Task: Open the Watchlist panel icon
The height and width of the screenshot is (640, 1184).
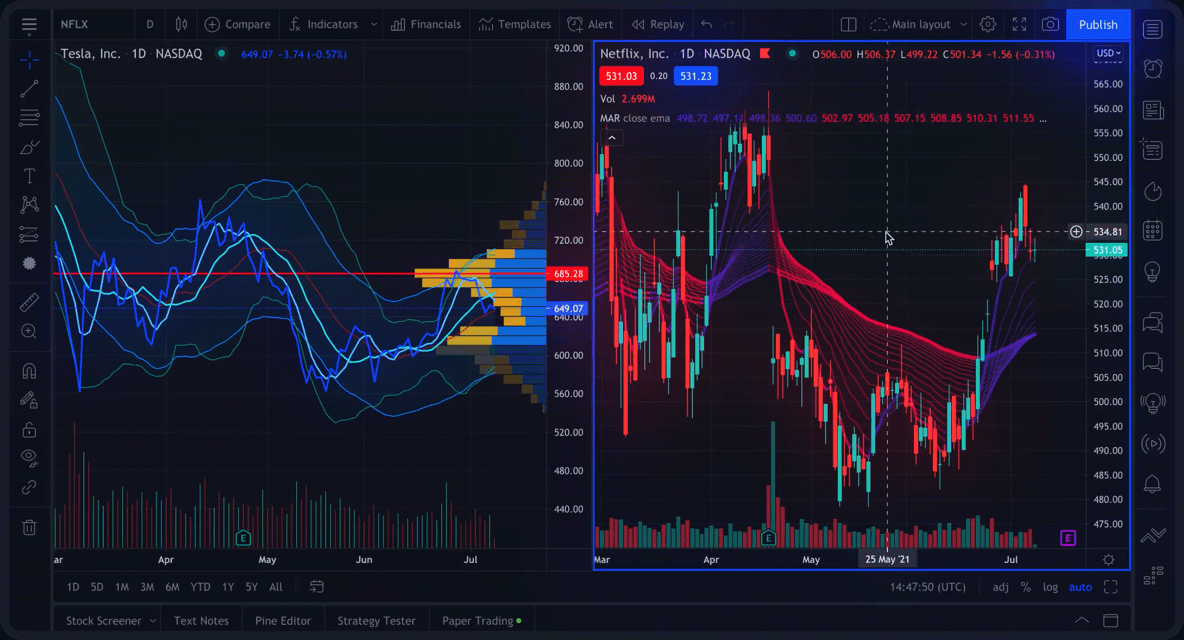Action: [1152, 29]
